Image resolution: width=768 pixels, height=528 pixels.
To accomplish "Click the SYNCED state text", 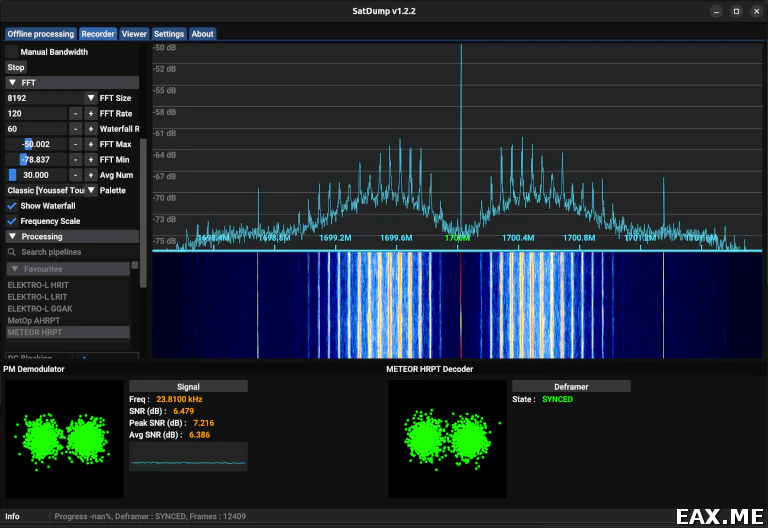I will coord(557,399).
